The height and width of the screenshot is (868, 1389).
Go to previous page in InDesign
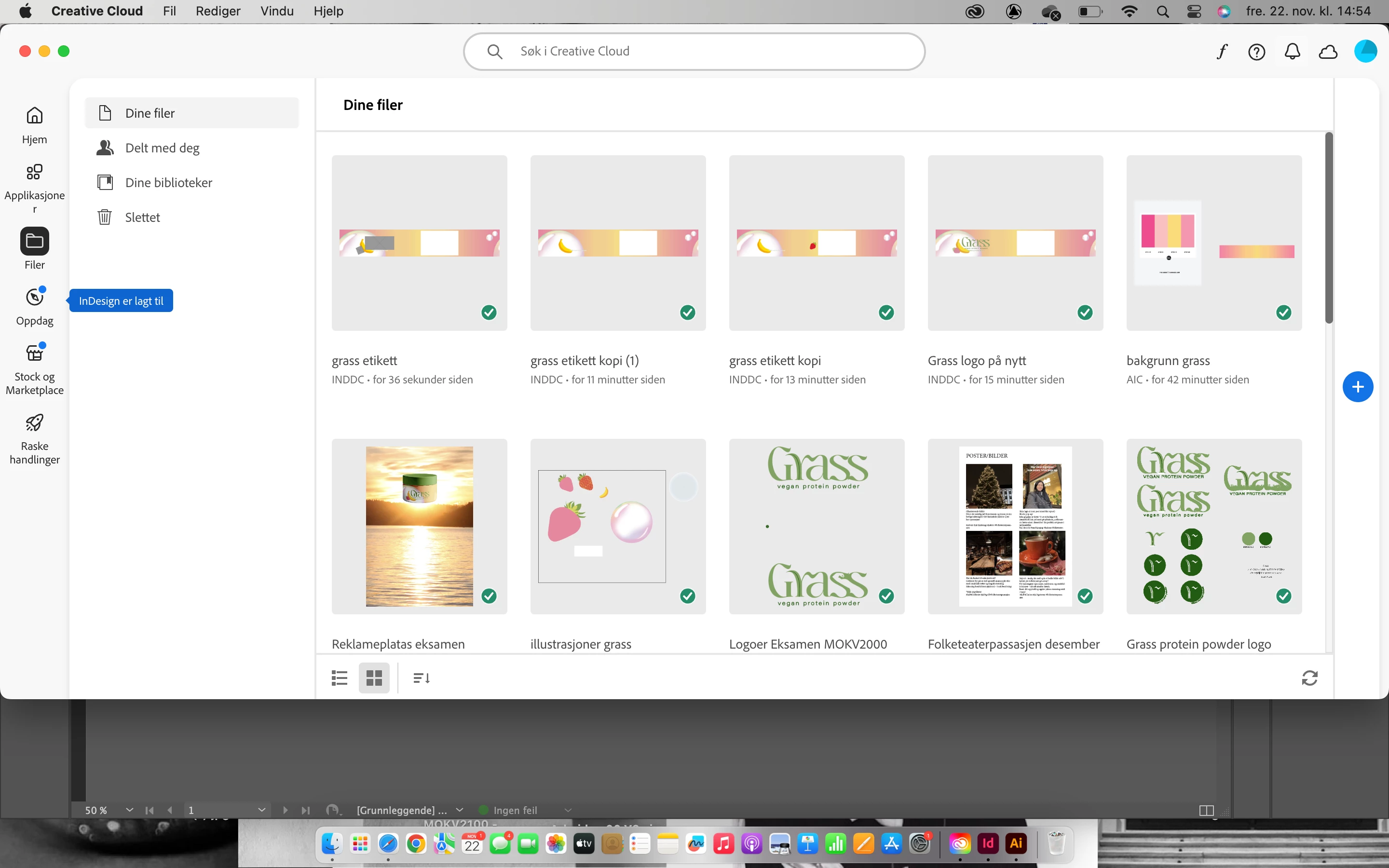click(170, 810)
